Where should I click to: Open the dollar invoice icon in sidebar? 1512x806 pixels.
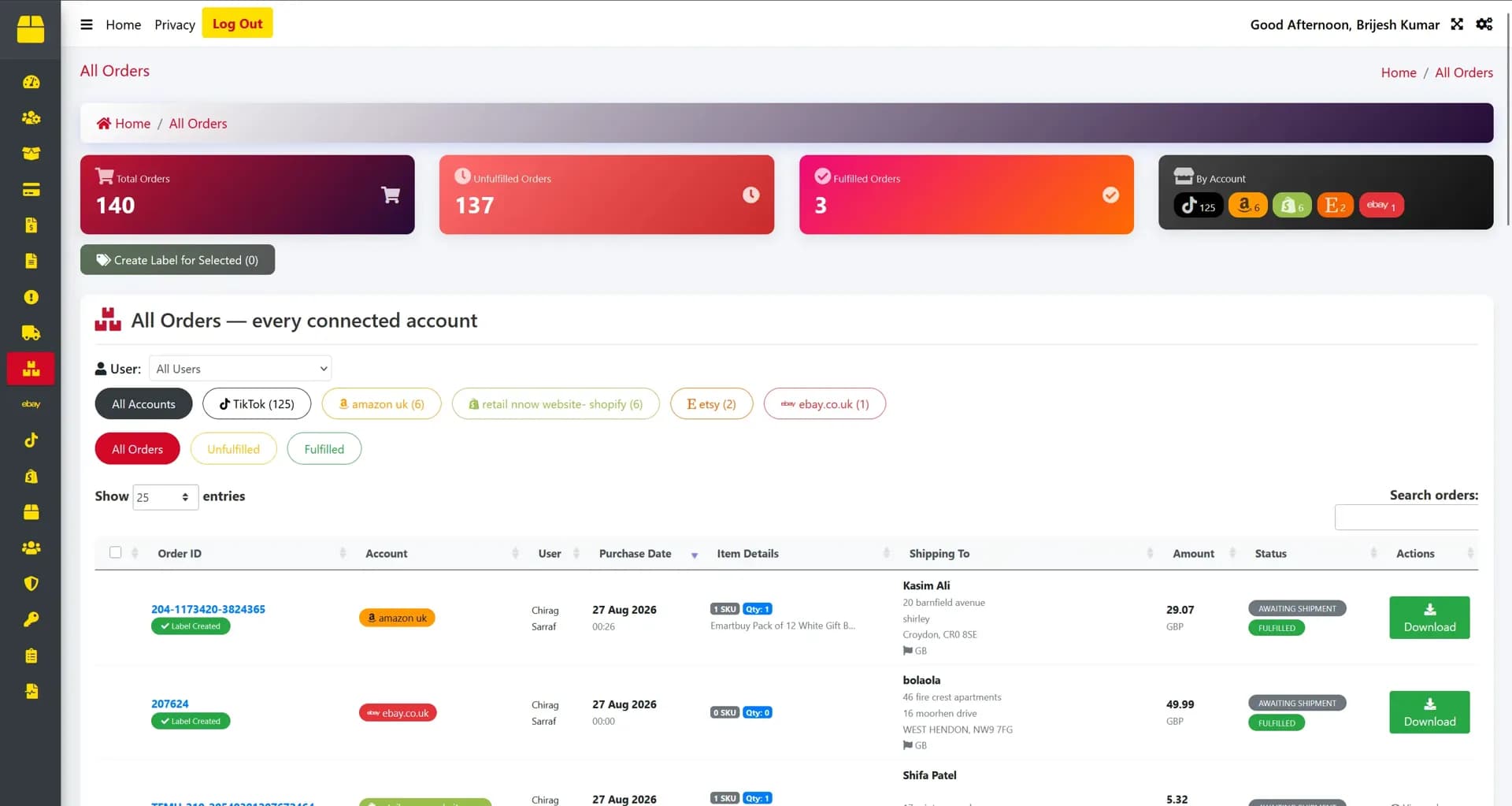pos(31,225)
